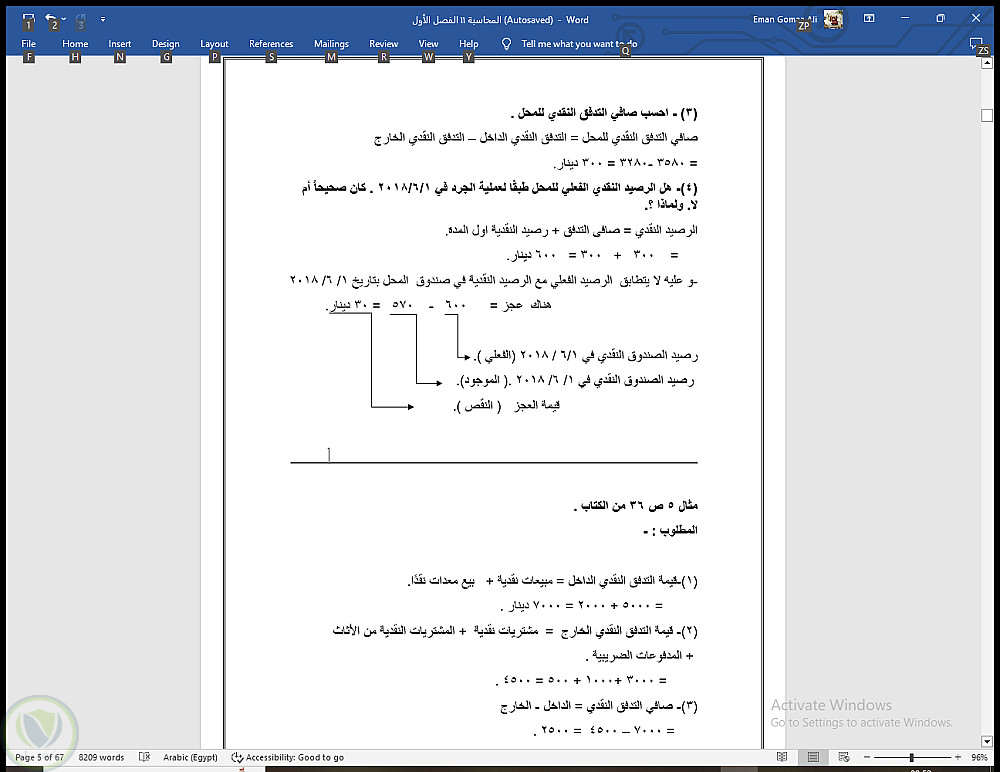Click the vertical scrollbar up arrow

(987, 63)
